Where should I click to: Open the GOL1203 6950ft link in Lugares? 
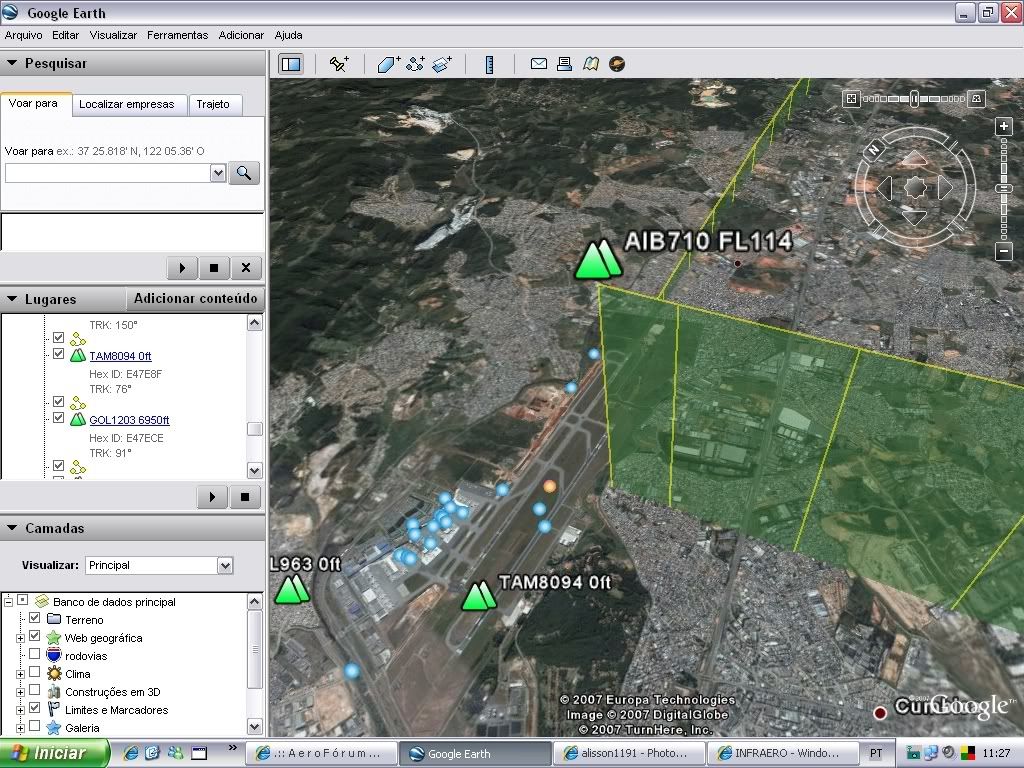click(x=129, y=420)
